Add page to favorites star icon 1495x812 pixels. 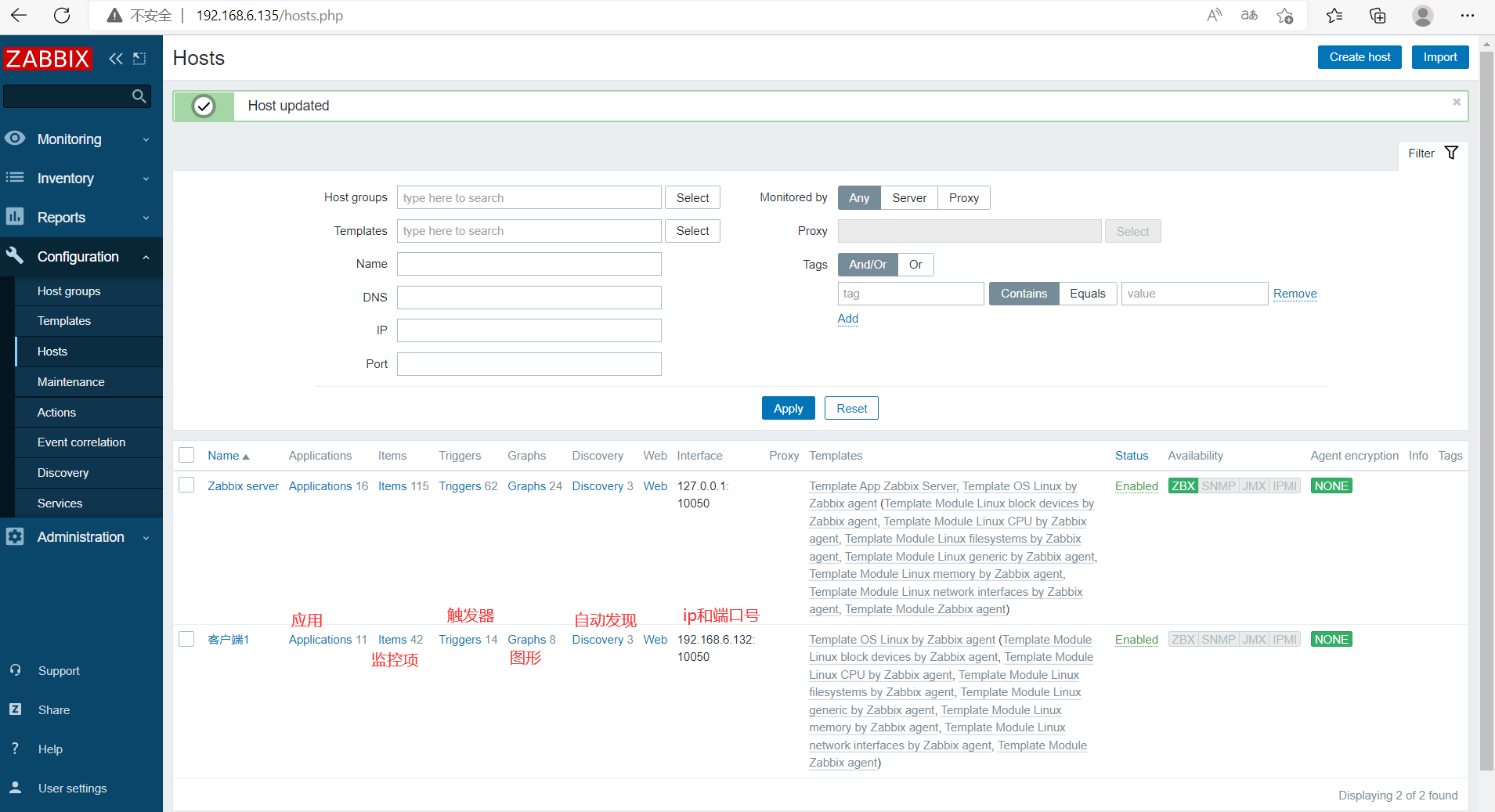(x=1285, y=16)
